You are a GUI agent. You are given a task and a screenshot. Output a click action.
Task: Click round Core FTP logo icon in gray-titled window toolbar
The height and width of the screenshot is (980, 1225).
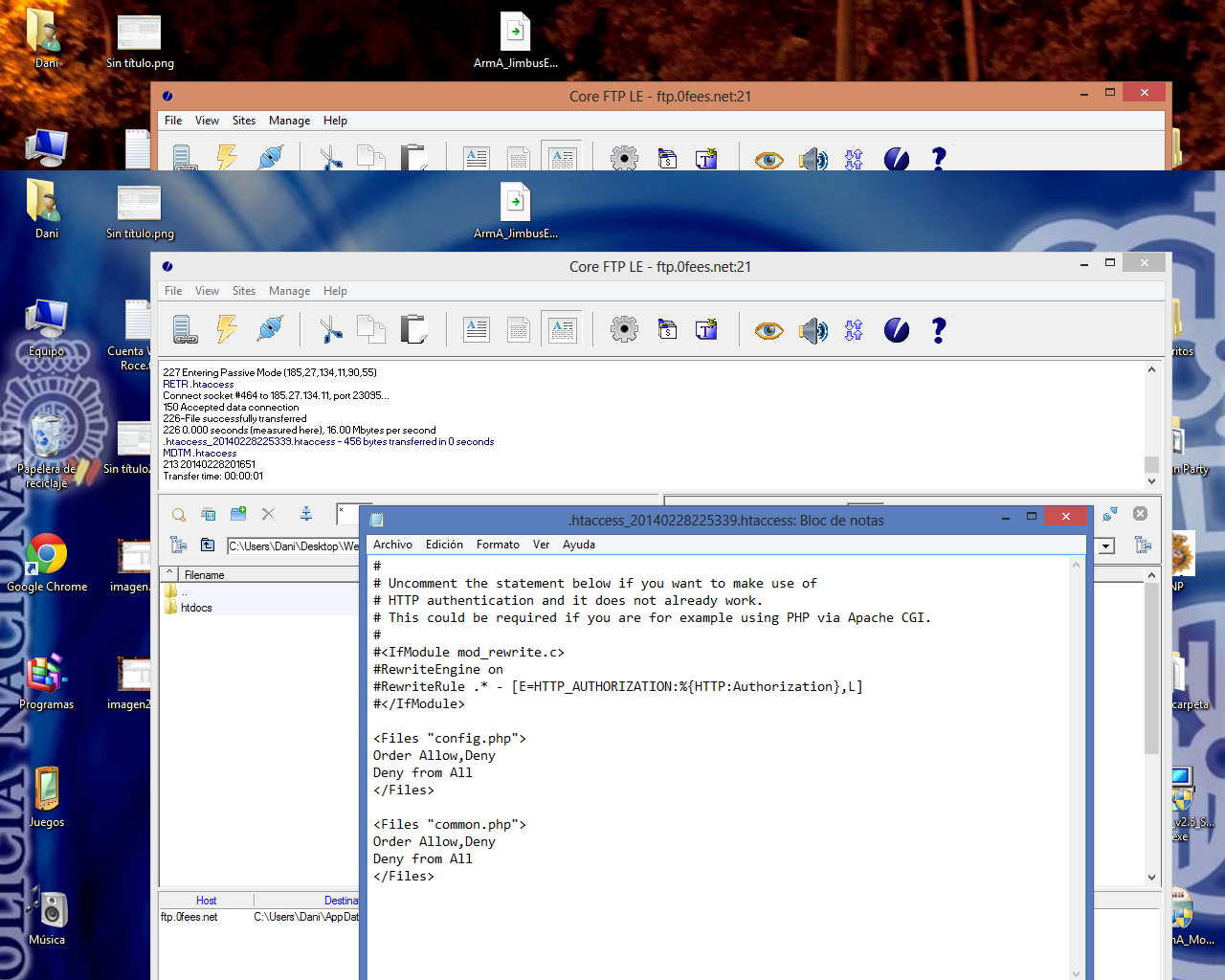click(x=897, y=330)
